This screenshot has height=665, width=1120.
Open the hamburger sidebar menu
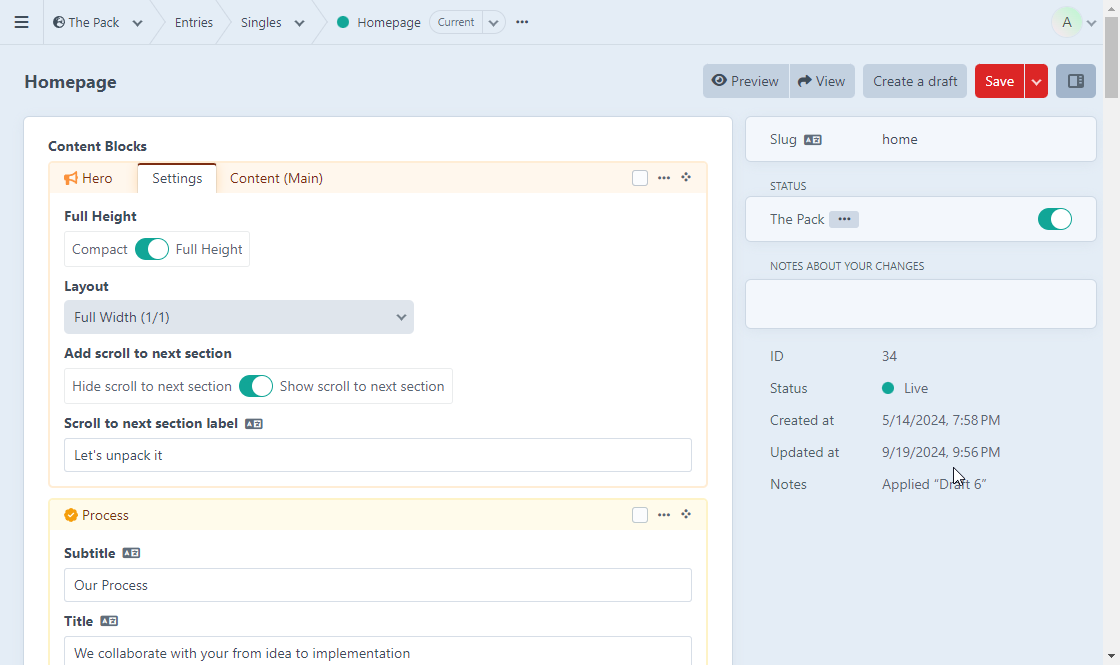21,22
